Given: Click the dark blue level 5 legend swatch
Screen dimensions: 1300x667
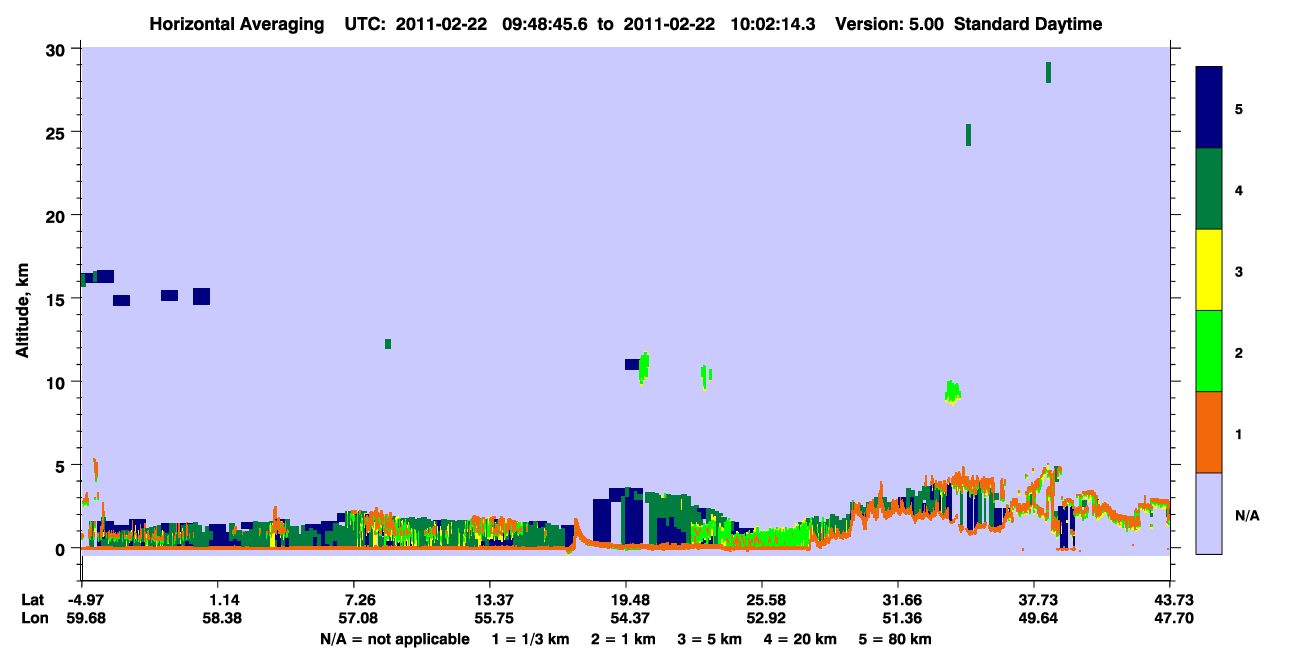Looking at the screenshot, I should pos(1209,108).
